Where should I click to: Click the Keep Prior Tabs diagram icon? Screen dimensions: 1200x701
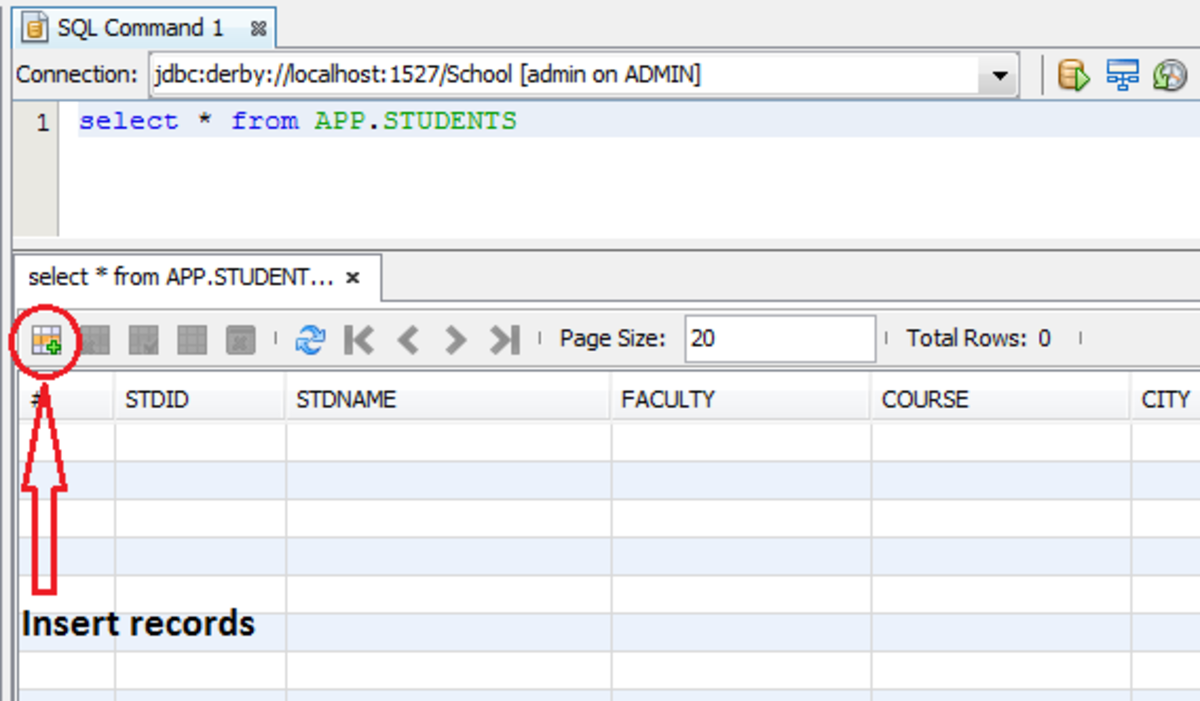[1122, 75]
